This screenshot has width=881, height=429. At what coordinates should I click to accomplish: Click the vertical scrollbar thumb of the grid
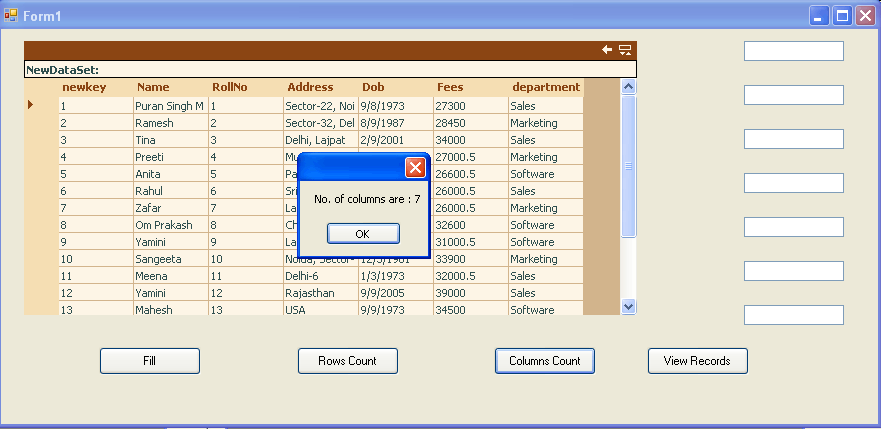628,166
